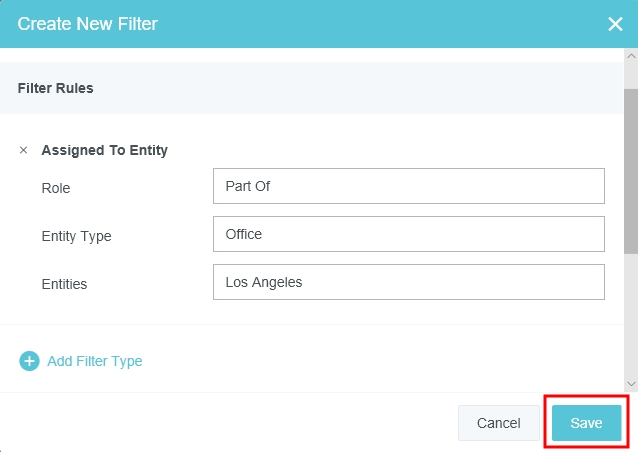Click the scrollbar down arrow
Viewport: 638px width, 452px height.
(630, 383)
